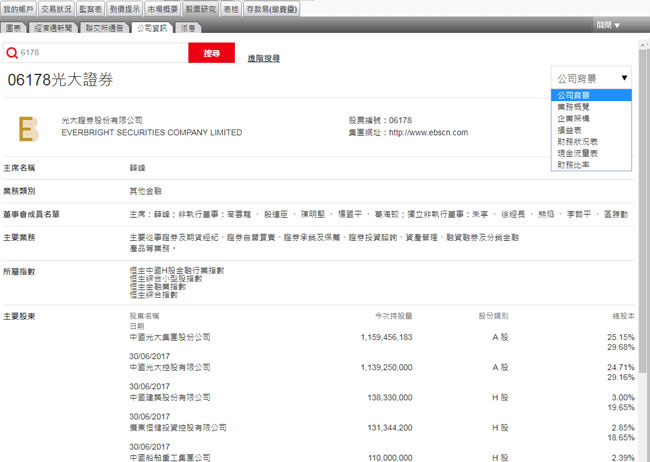Open the 經濟通新聞 sub-tab

53,28
